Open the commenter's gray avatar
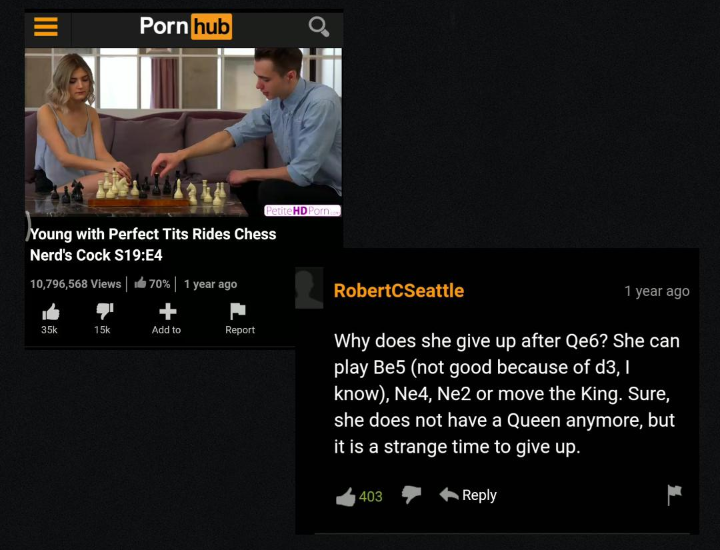The width and height of the screenshot is (720, 550). click(x=309, y=288)
